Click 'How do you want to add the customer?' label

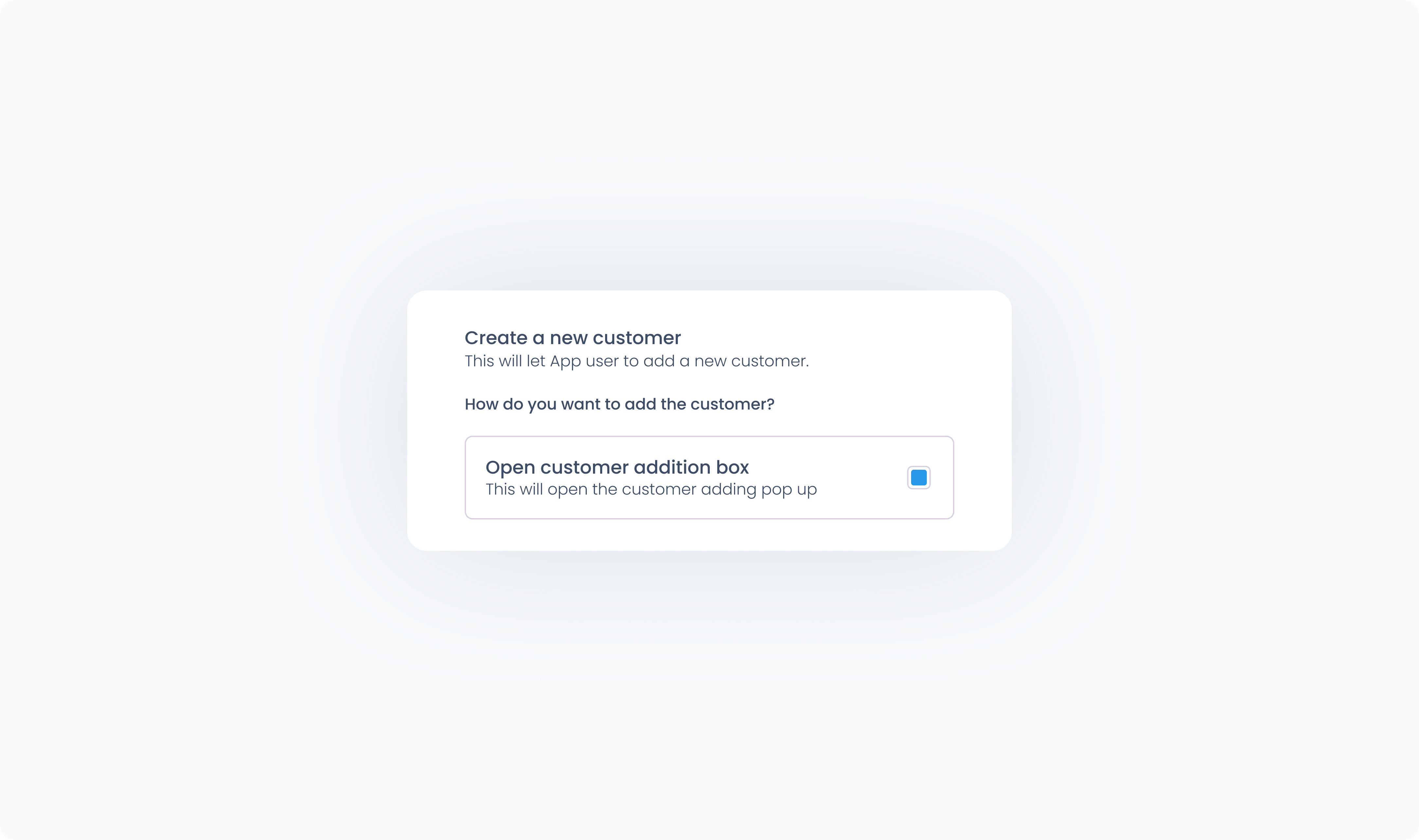[620, 404]
